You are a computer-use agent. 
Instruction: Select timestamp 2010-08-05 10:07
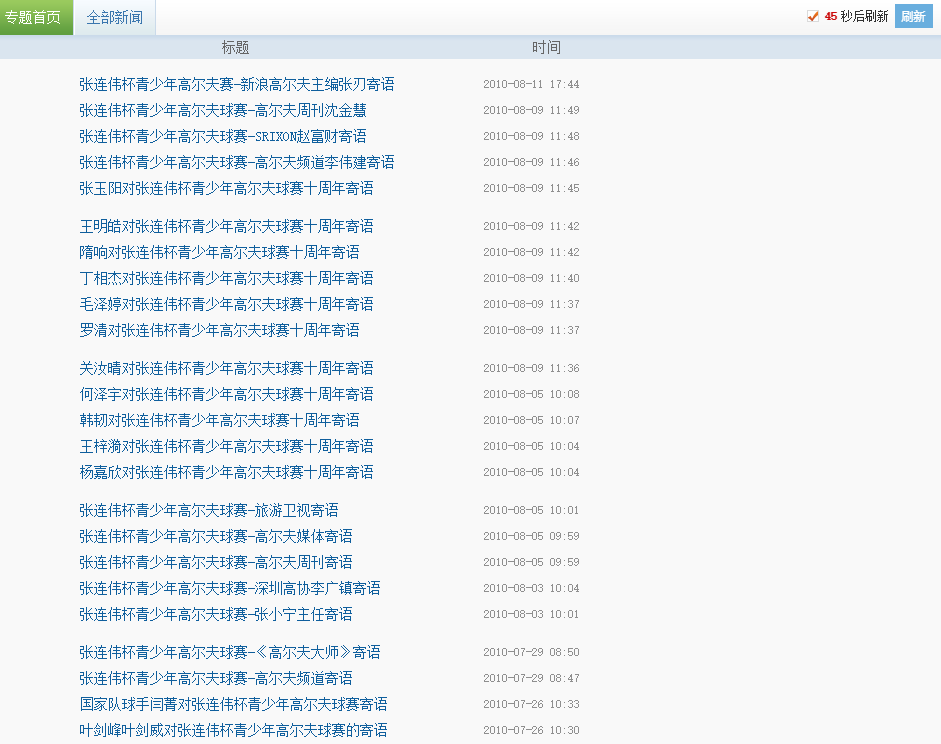pos(531,420)
